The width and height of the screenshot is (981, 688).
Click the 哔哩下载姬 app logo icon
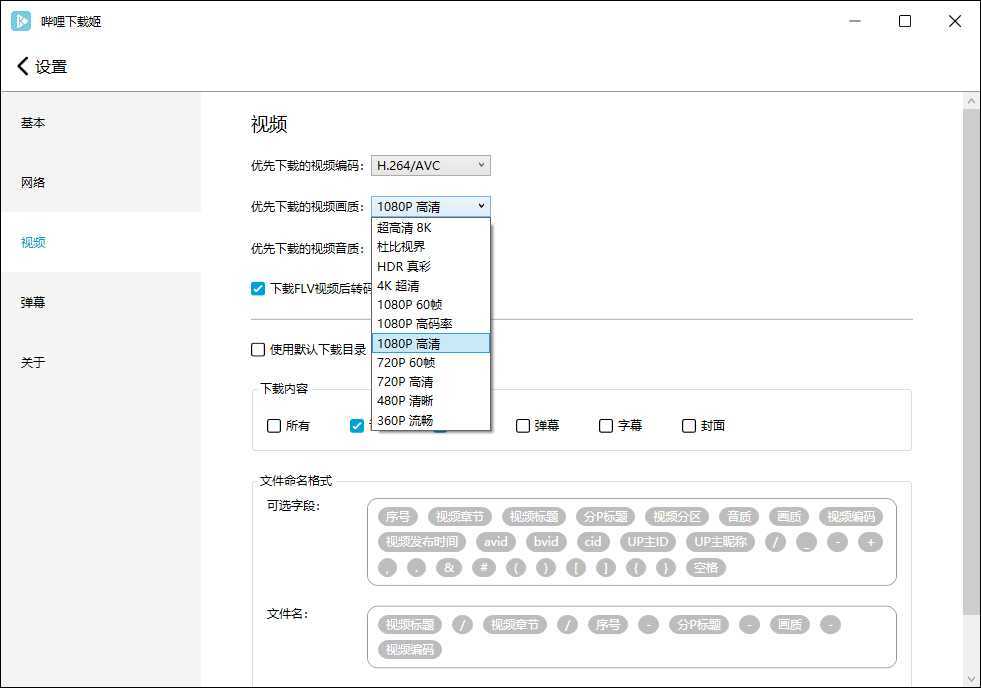coord(21,20)
